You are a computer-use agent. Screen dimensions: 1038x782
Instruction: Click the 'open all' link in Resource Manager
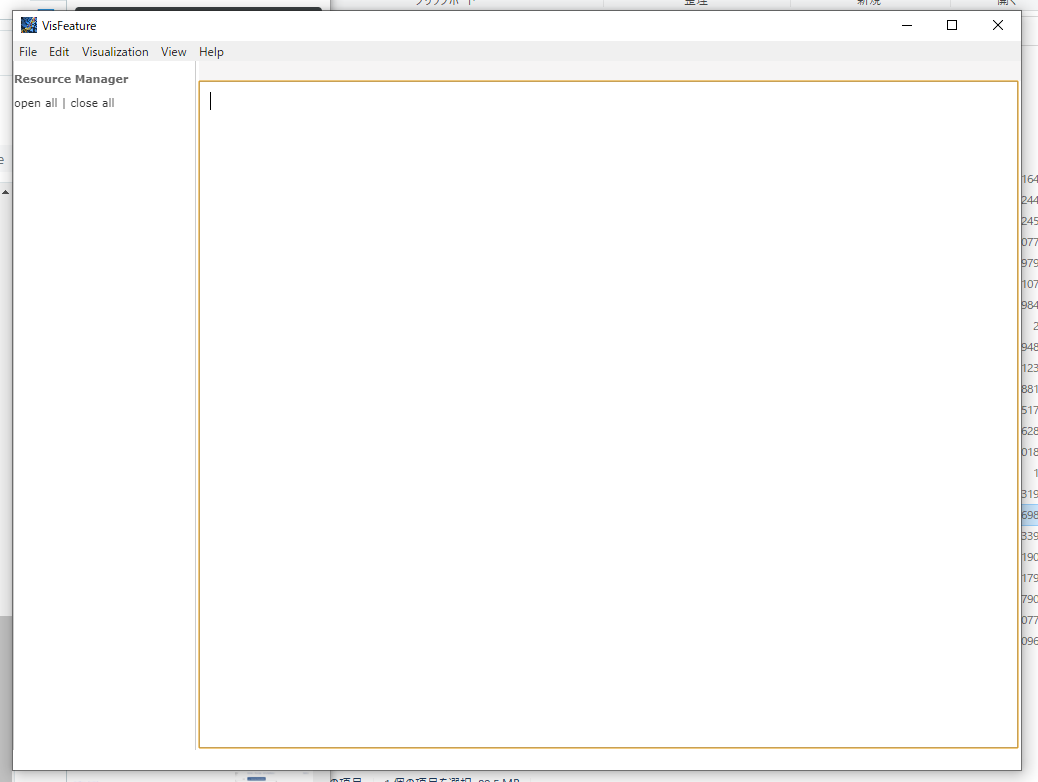pyautogui.click(x=36, y=103)
